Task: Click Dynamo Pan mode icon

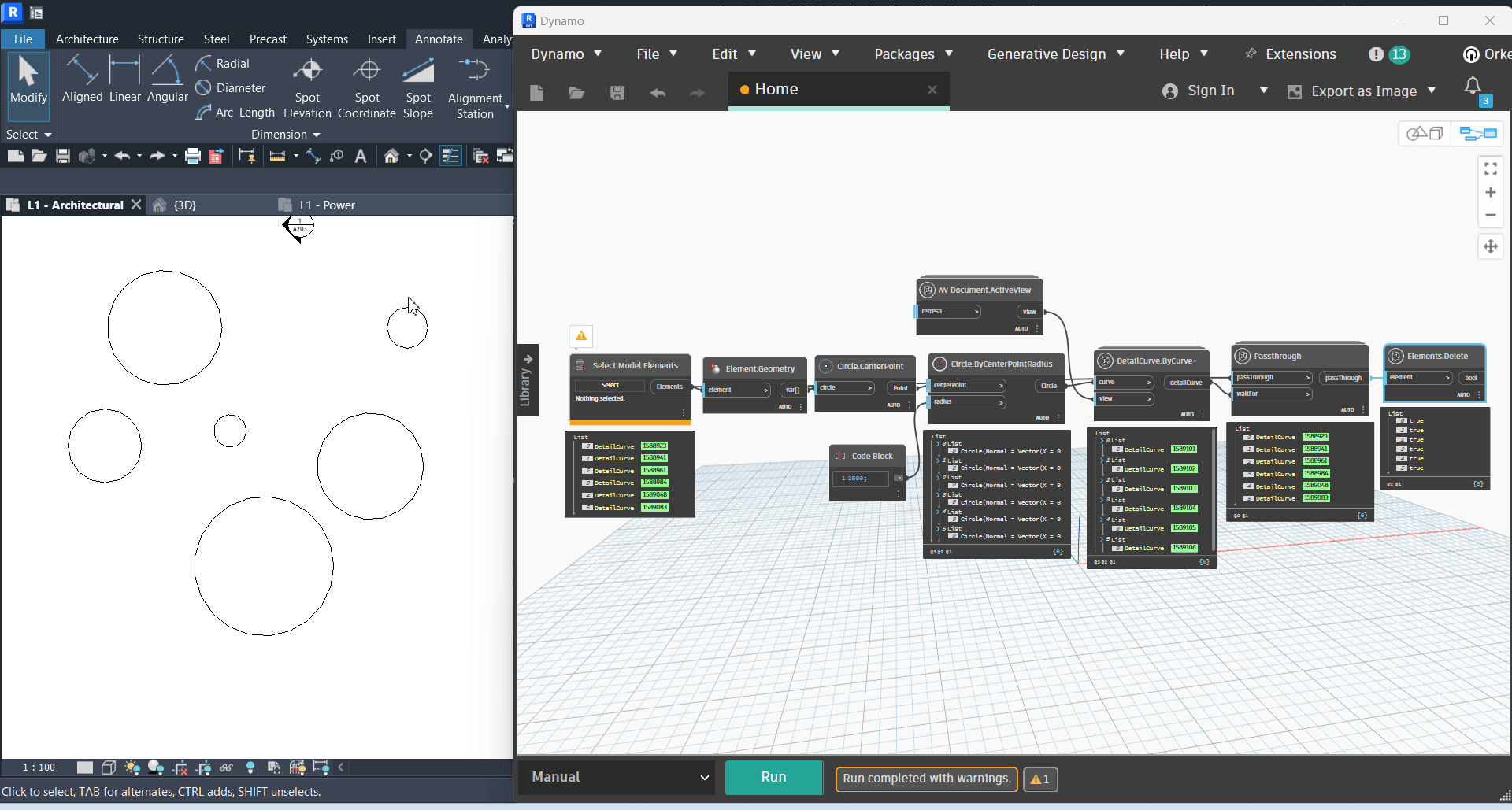Action: tap(1491, 246)
